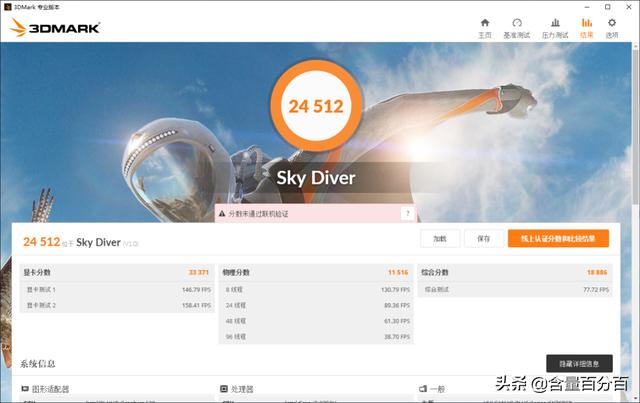Click the 8 线程 row 130.79 FPS value

click(396, 289)
